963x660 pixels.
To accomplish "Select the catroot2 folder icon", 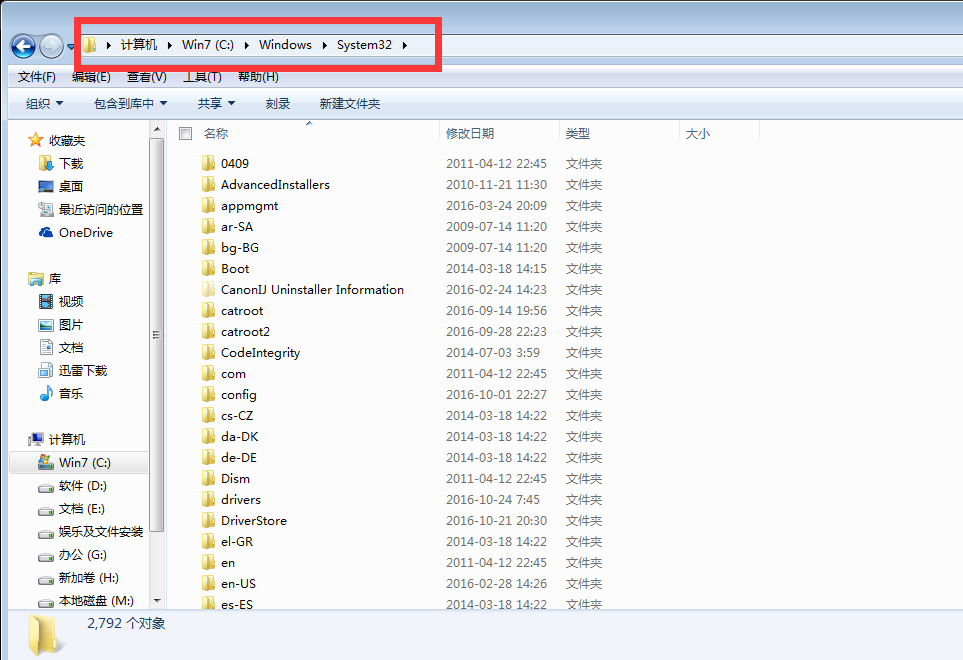I will (209, 332).
